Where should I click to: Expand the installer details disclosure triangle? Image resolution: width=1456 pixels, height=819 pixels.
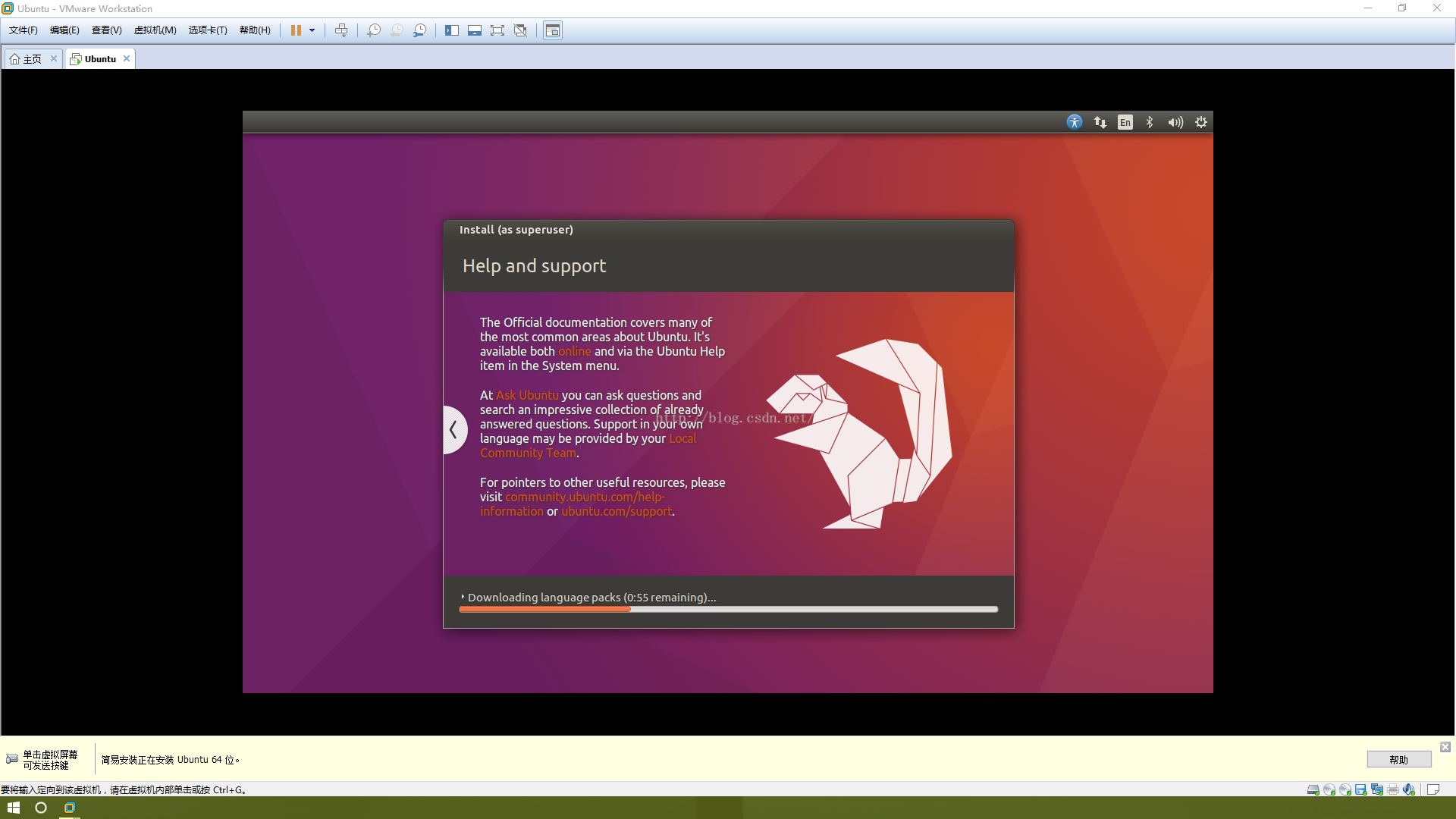click(x=463, y=597)
